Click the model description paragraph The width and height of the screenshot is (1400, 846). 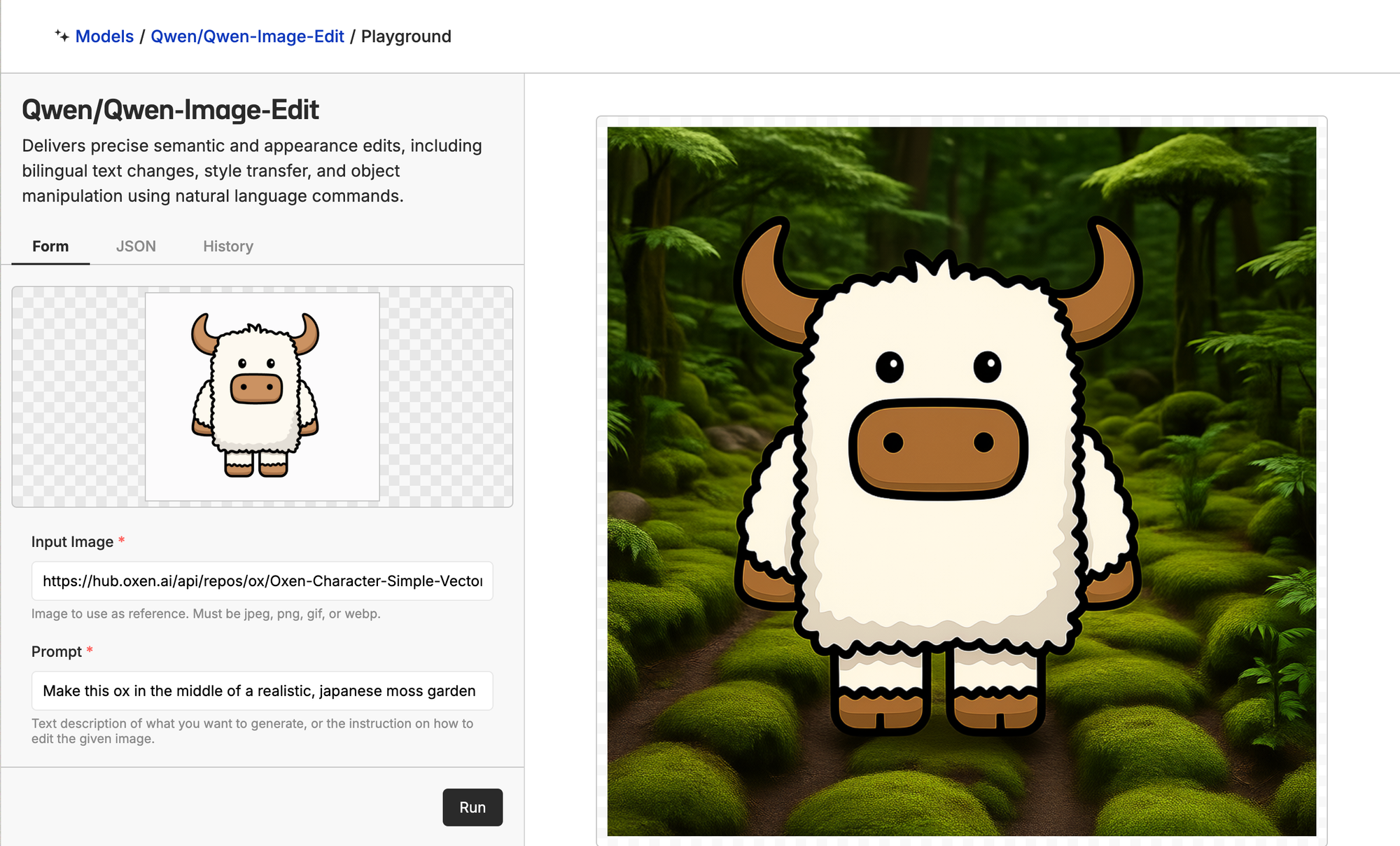coord(252,171)
